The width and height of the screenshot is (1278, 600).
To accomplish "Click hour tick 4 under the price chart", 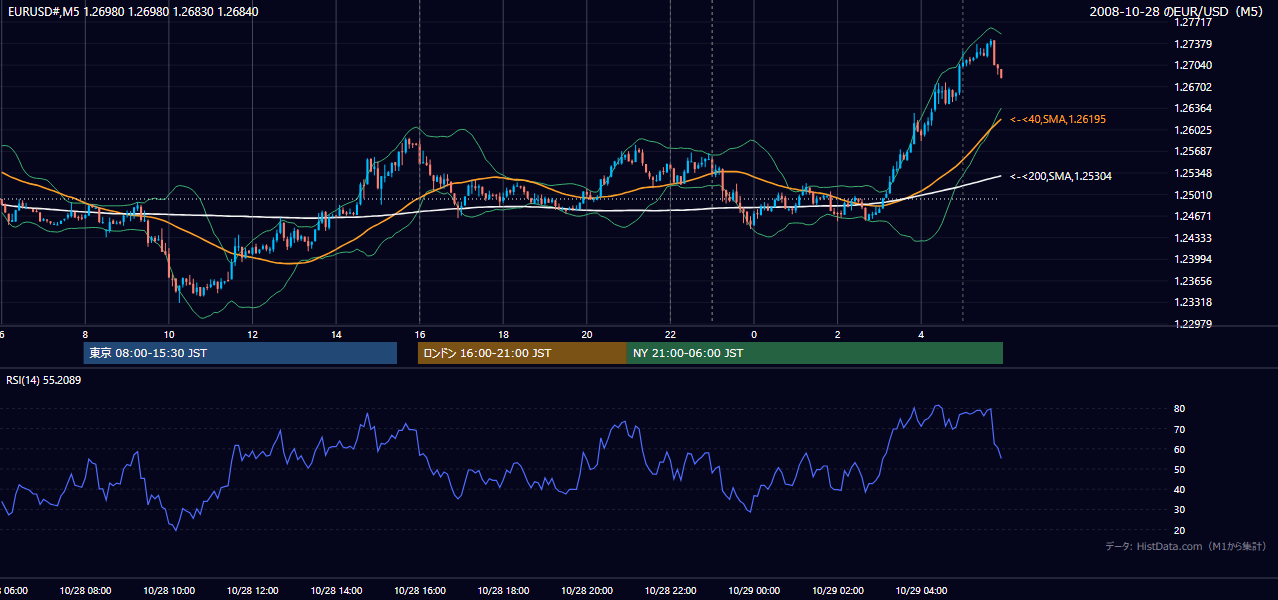I will point(921,334).
